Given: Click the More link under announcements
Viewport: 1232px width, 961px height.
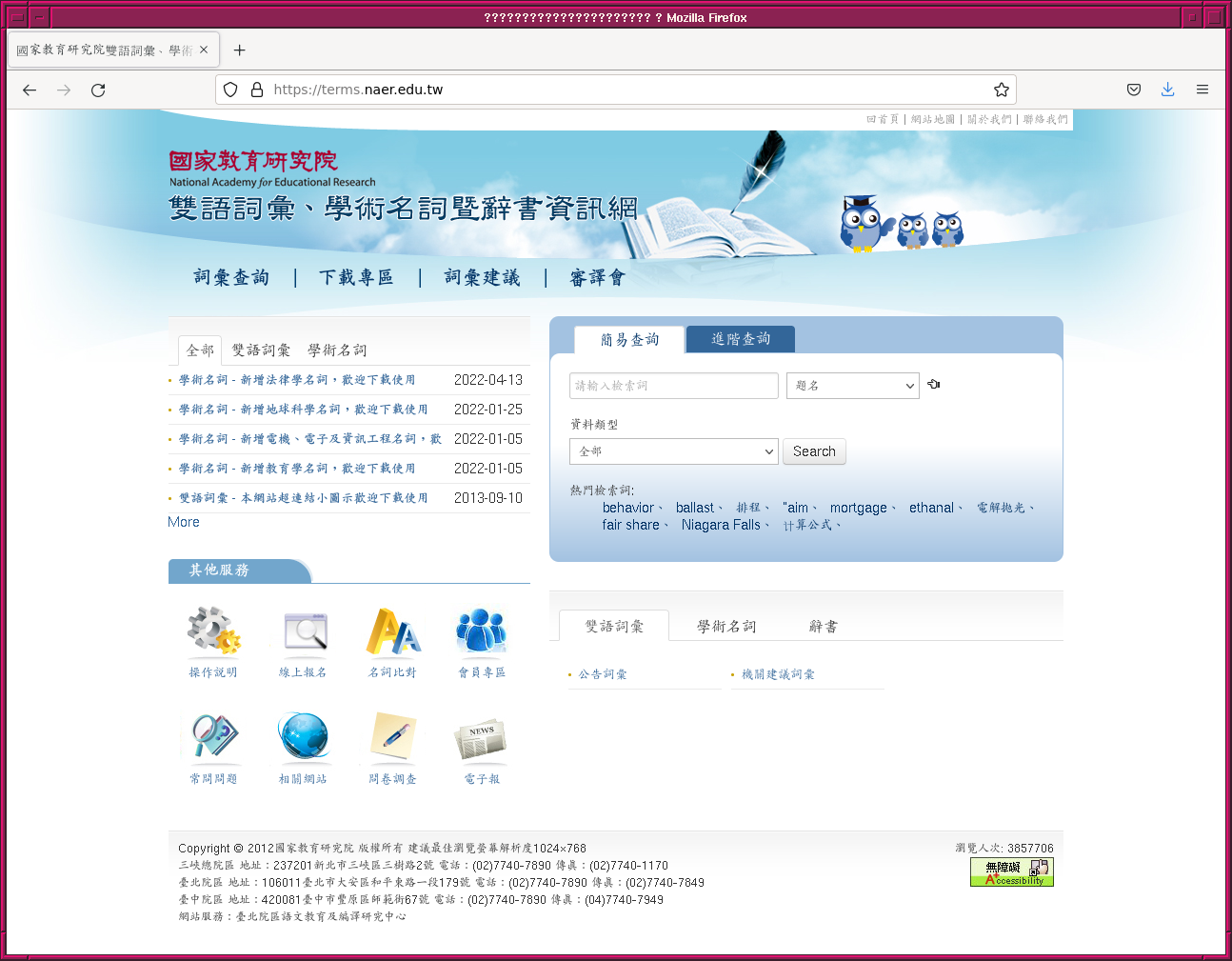Looking at the screenshot, I should (x=184, y=522).
